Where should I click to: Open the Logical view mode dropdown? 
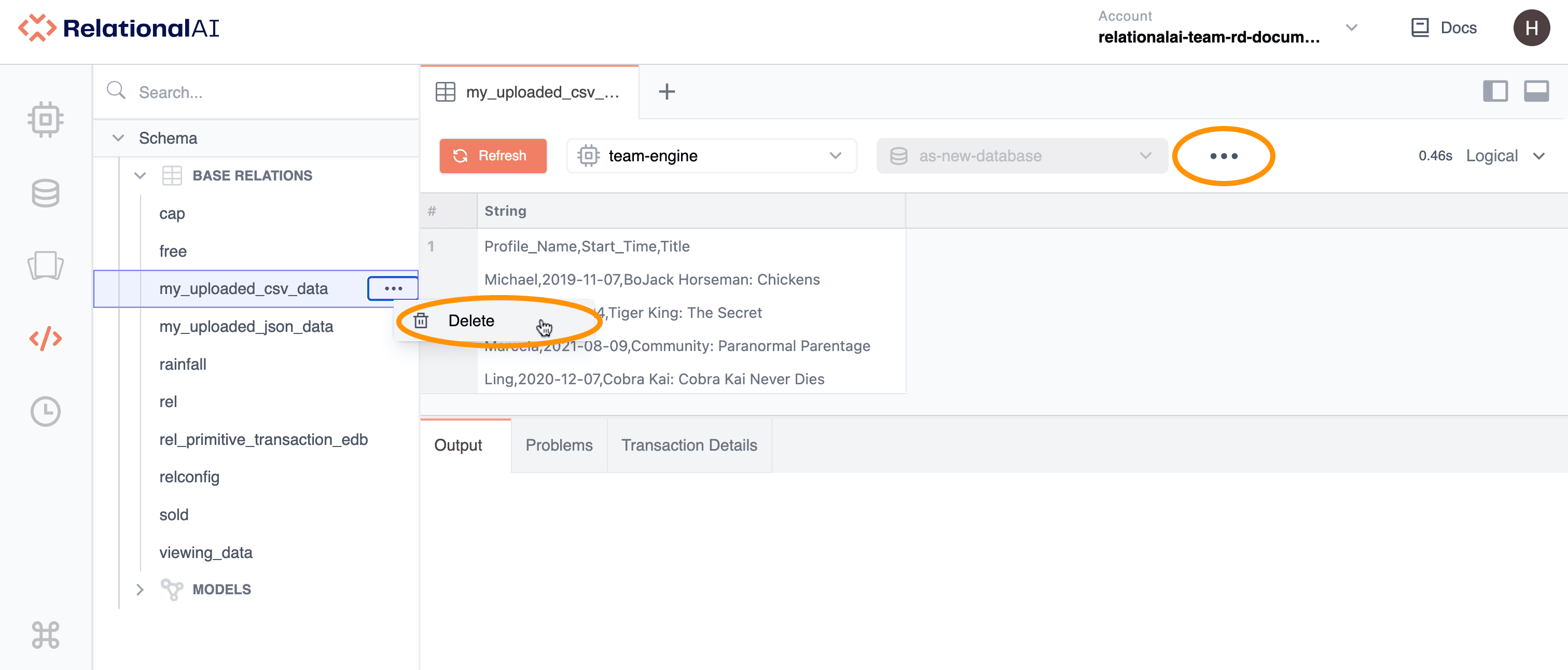tap(1505, 156)
